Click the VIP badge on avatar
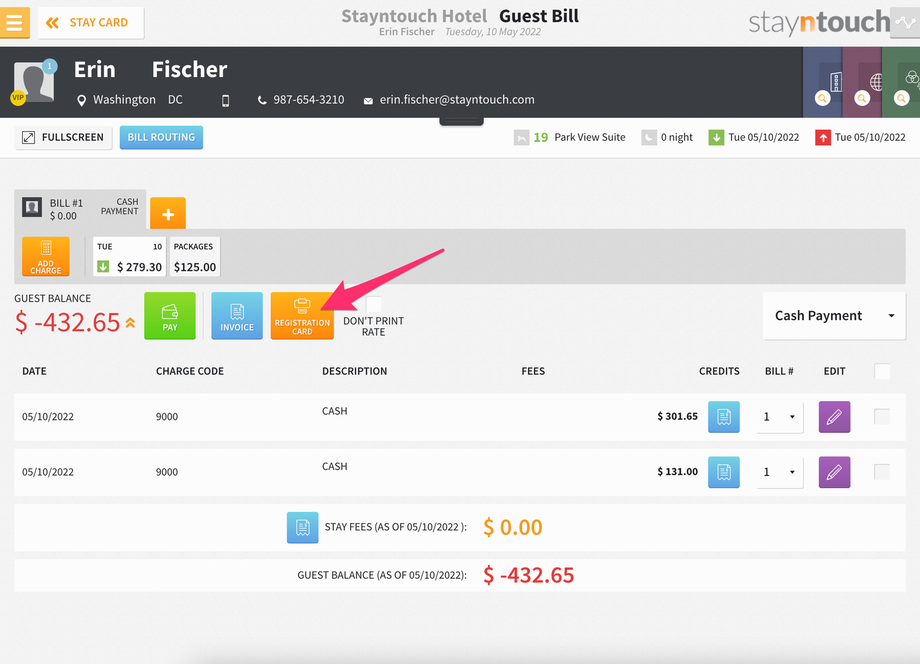 point(18,97)
